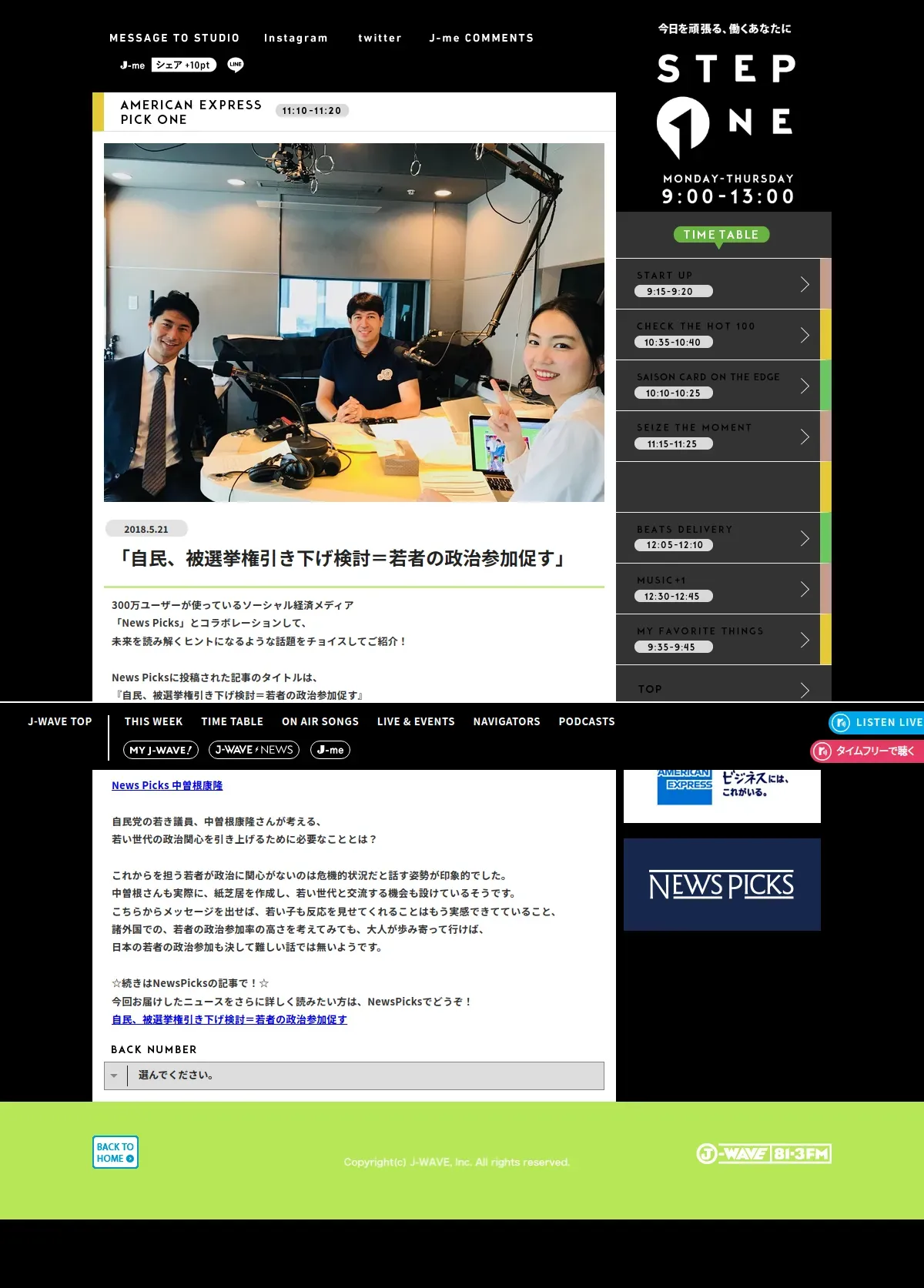Viewport: 924px width, 1288px height.
Task: Open SAISON CARD ON THE EDGE segment
Action: (x=718, y=386)
